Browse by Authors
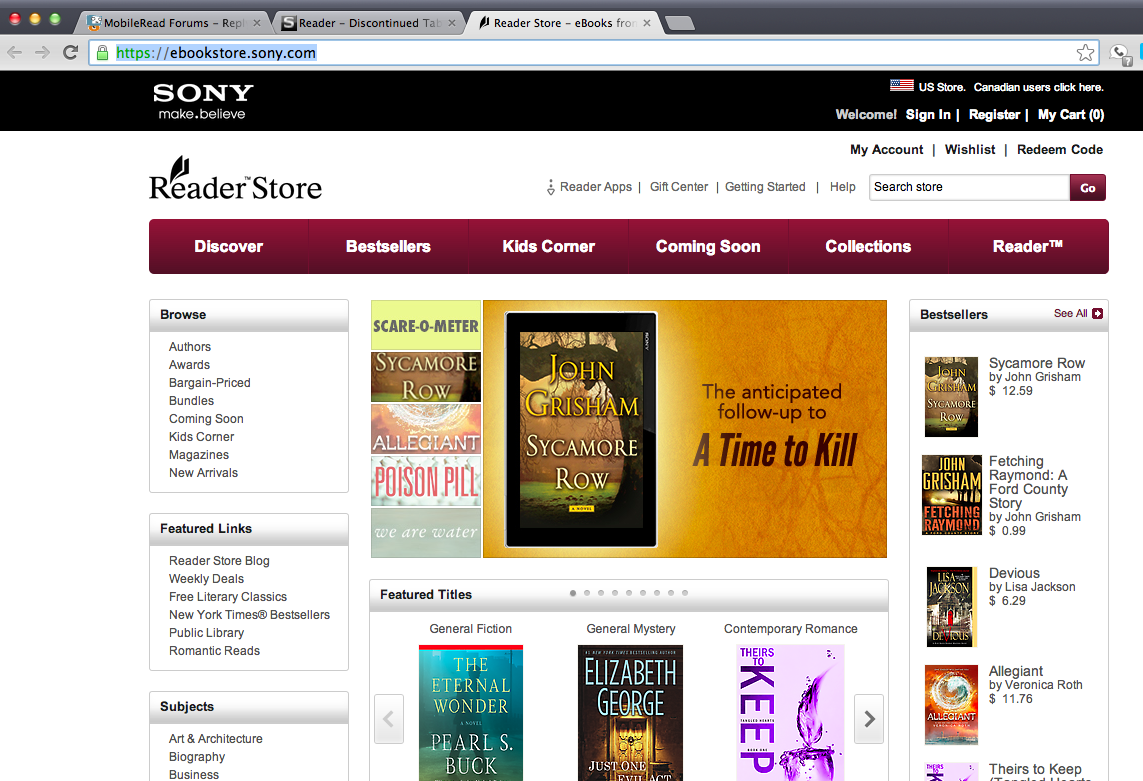The height and width of the screenshot is (781, 1143). click(x=190, y=347)
